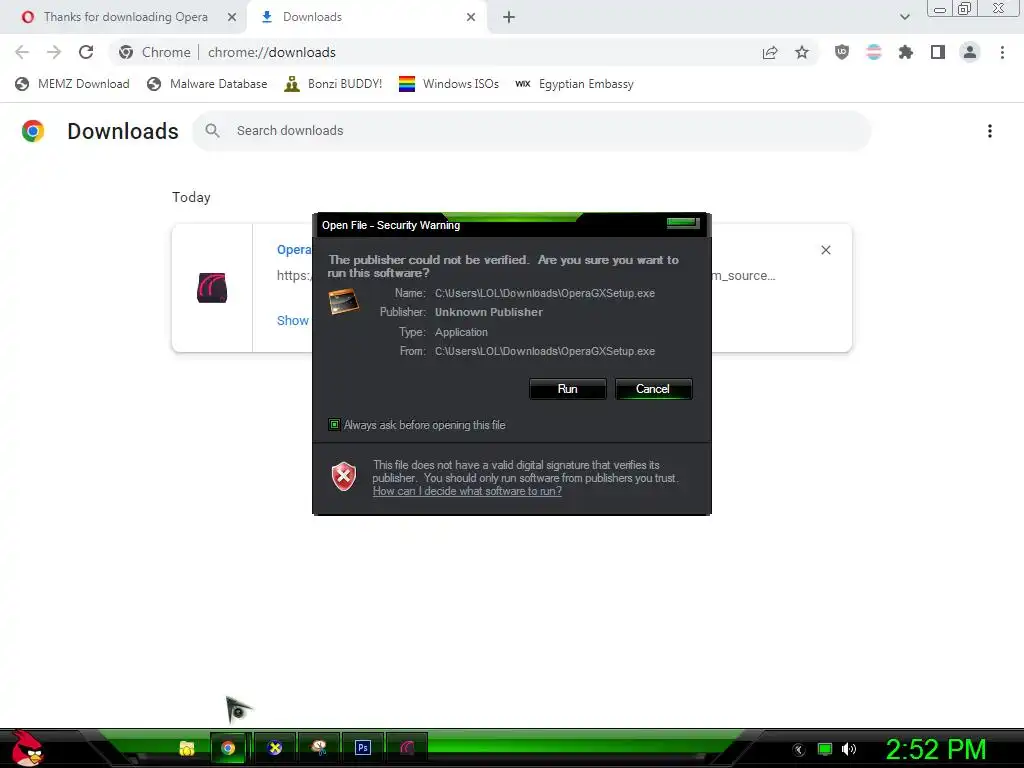
Task: Open the Windows ISOs bookmark
Action: 449,84
